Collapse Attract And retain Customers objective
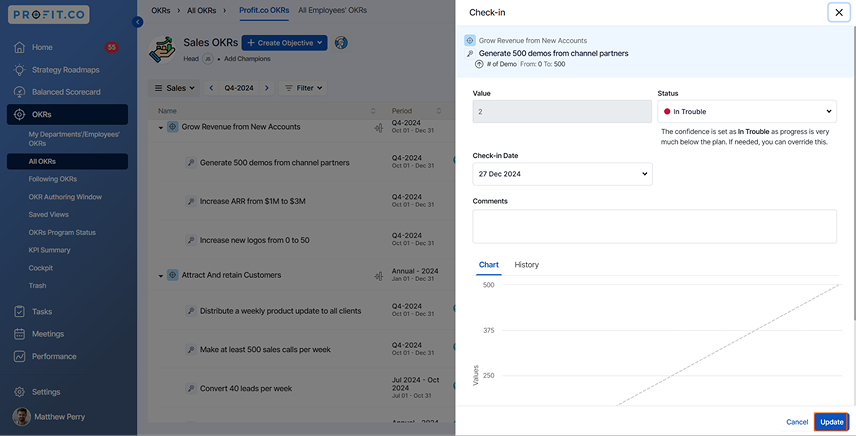Image resolution: width=856 pixels, height=436 pixels. (x=160, y=276)
